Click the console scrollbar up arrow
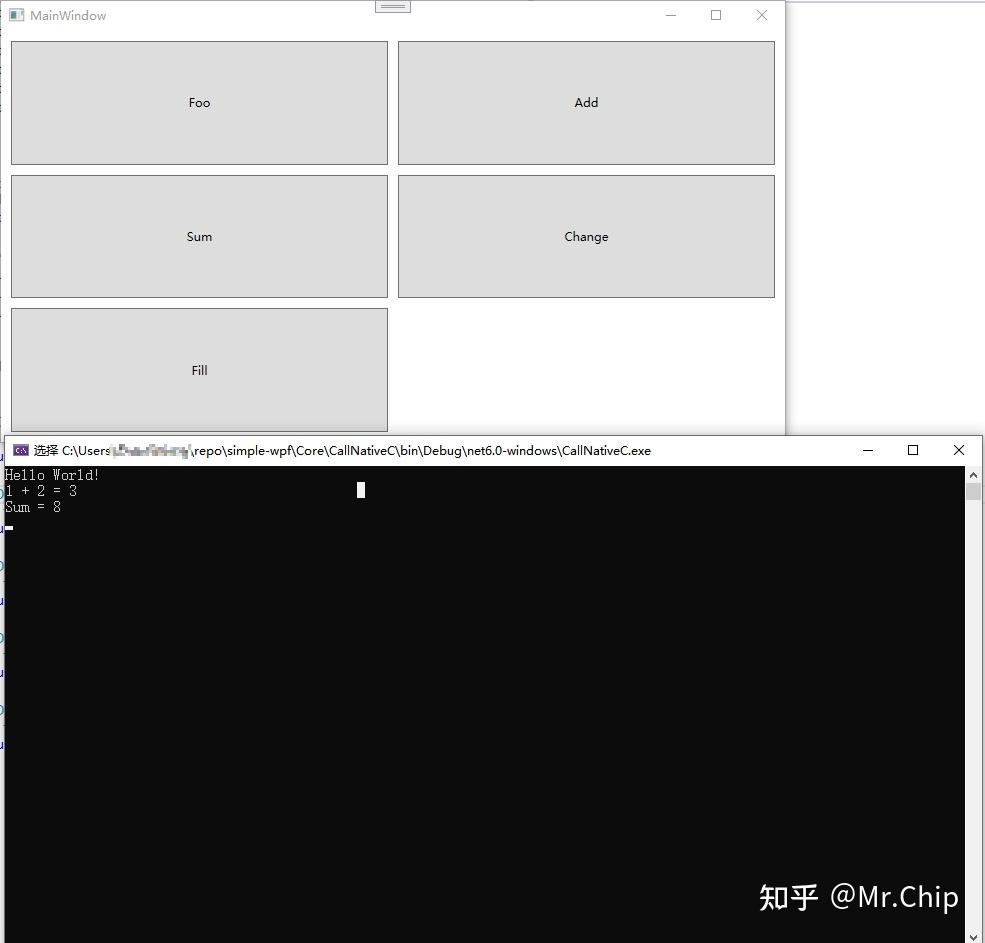985x943 pixels. pyautogui.click(x=972, y=474)
